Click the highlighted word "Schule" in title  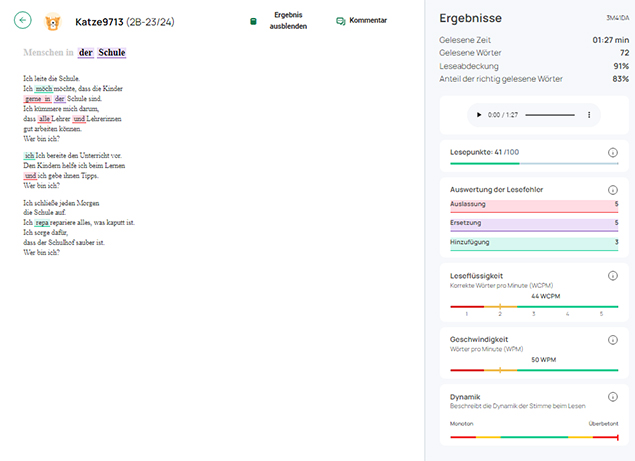pos(111,53)
